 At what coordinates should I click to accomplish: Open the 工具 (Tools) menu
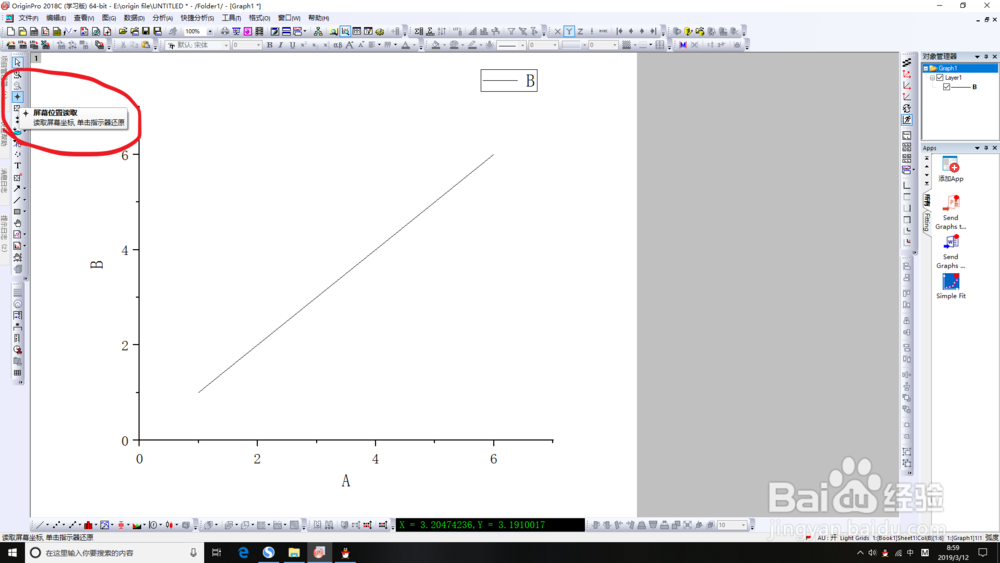(231, 18)
